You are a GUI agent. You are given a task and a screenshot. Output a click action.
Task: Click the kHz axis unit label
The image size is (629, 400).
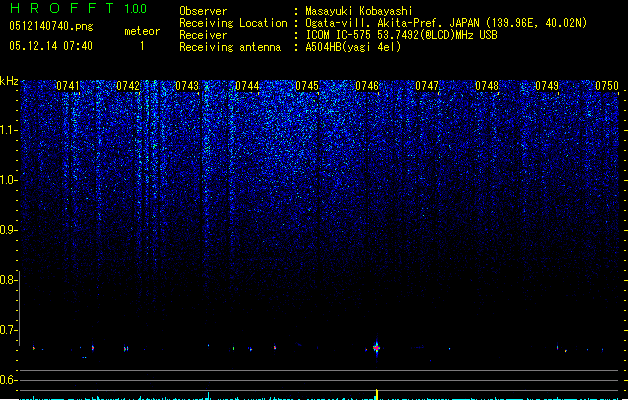pyautogui.click(x=9, y=81)
